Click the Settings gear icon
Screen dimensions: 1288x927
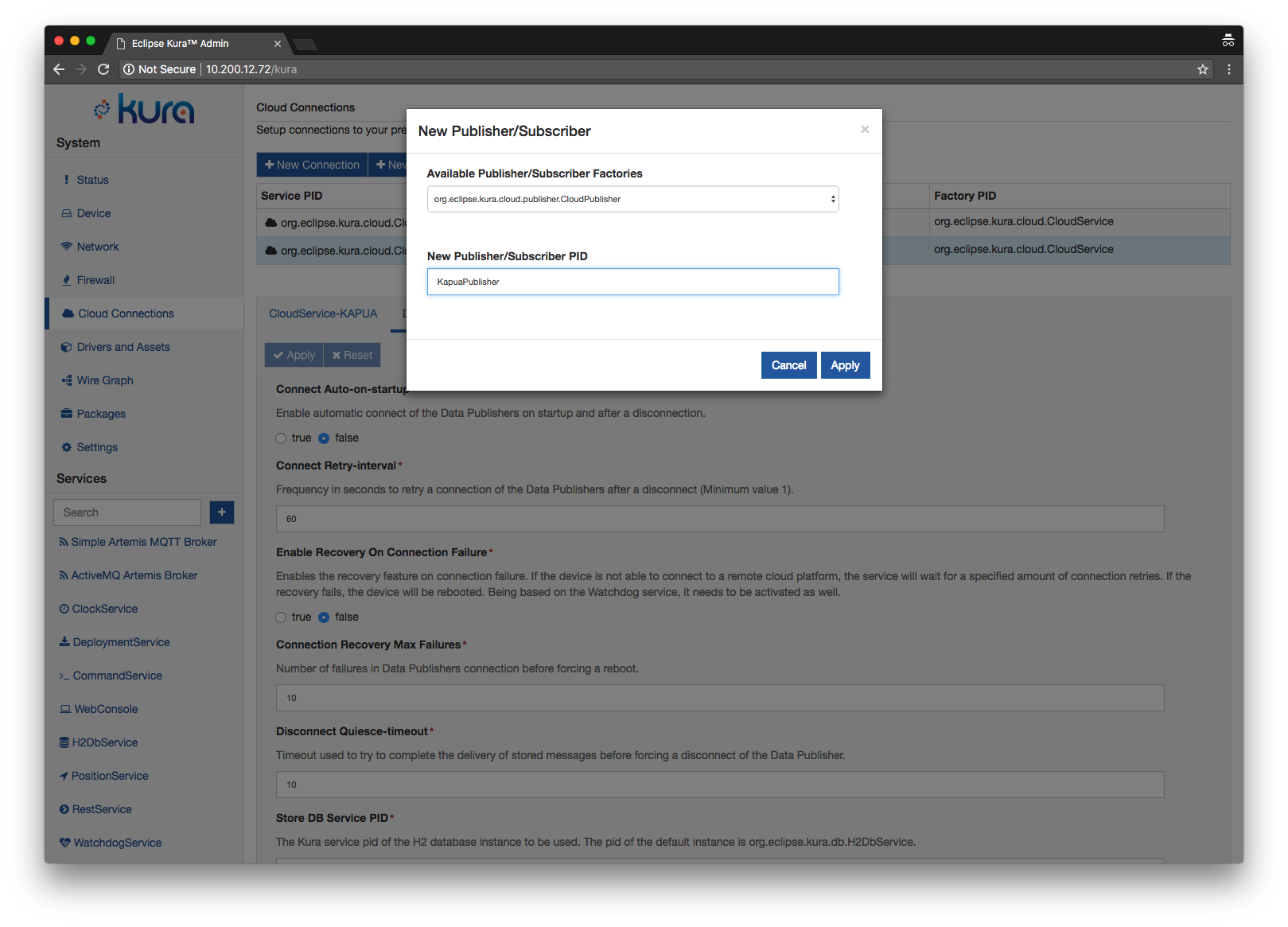(x=67, y=447)
